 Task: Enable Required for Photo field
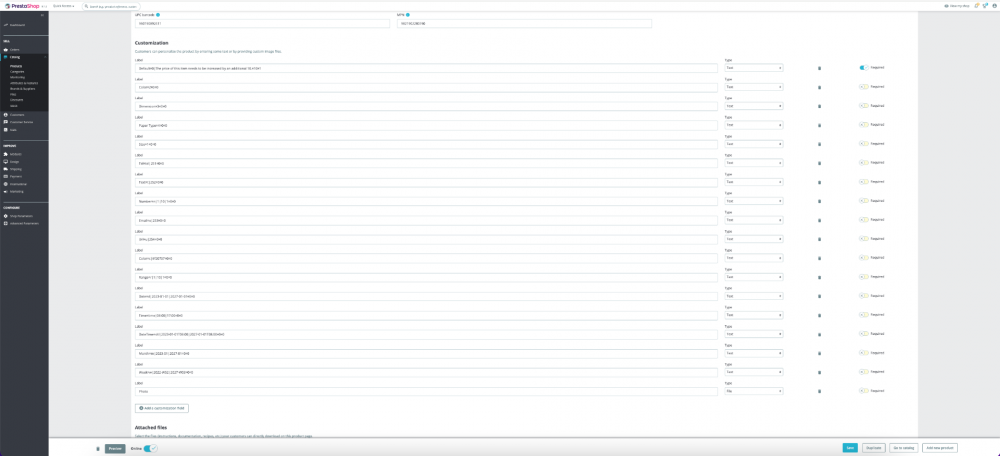pos(864,390)
